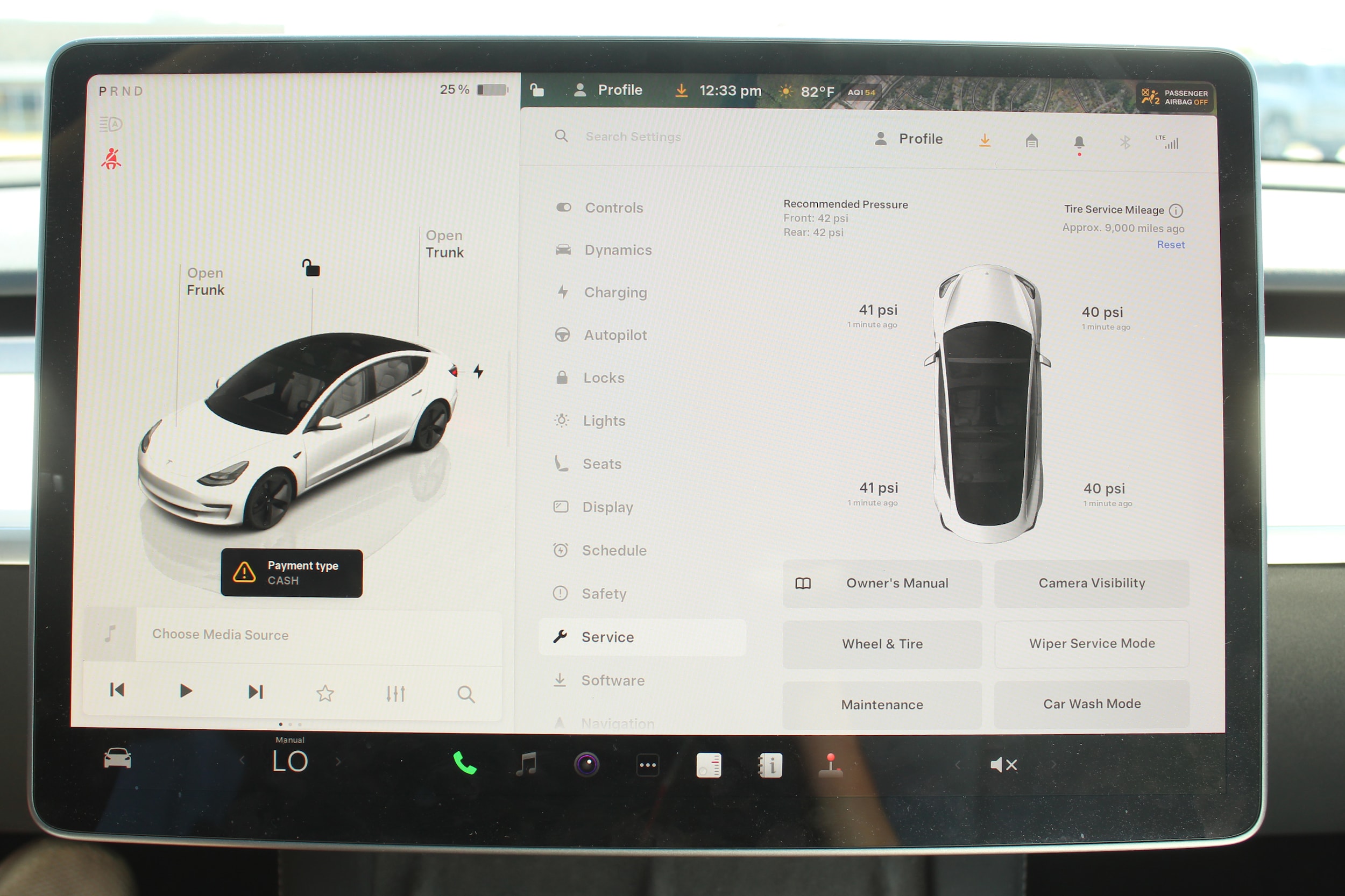
Task: Open the phone app
Action: click(x=465, y=764)
